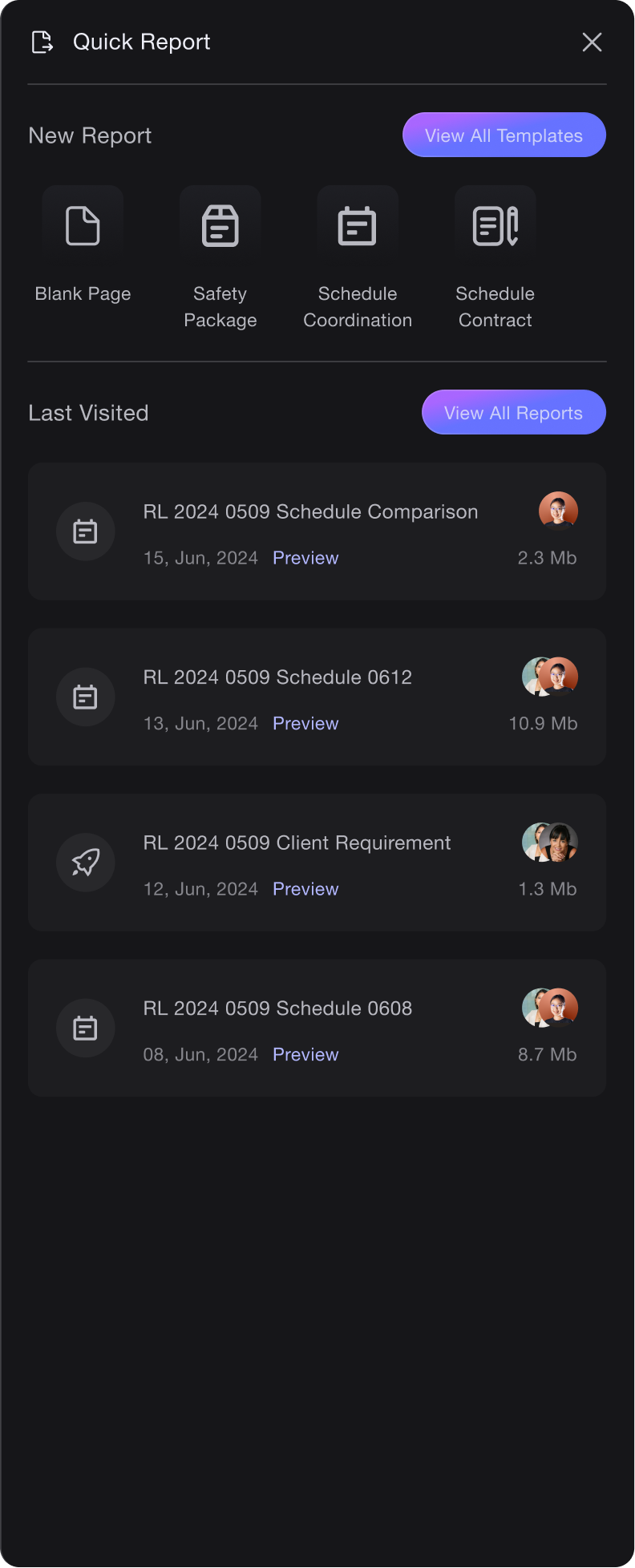Click the Schedule Comparison user avatar
Screen dimensions: 635x1568
[558, 511]
